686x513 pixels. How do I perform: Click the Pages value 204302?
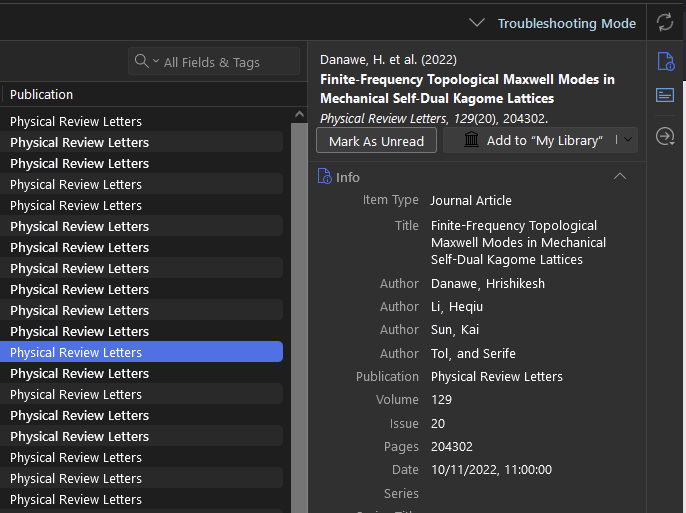pos(452,447)
